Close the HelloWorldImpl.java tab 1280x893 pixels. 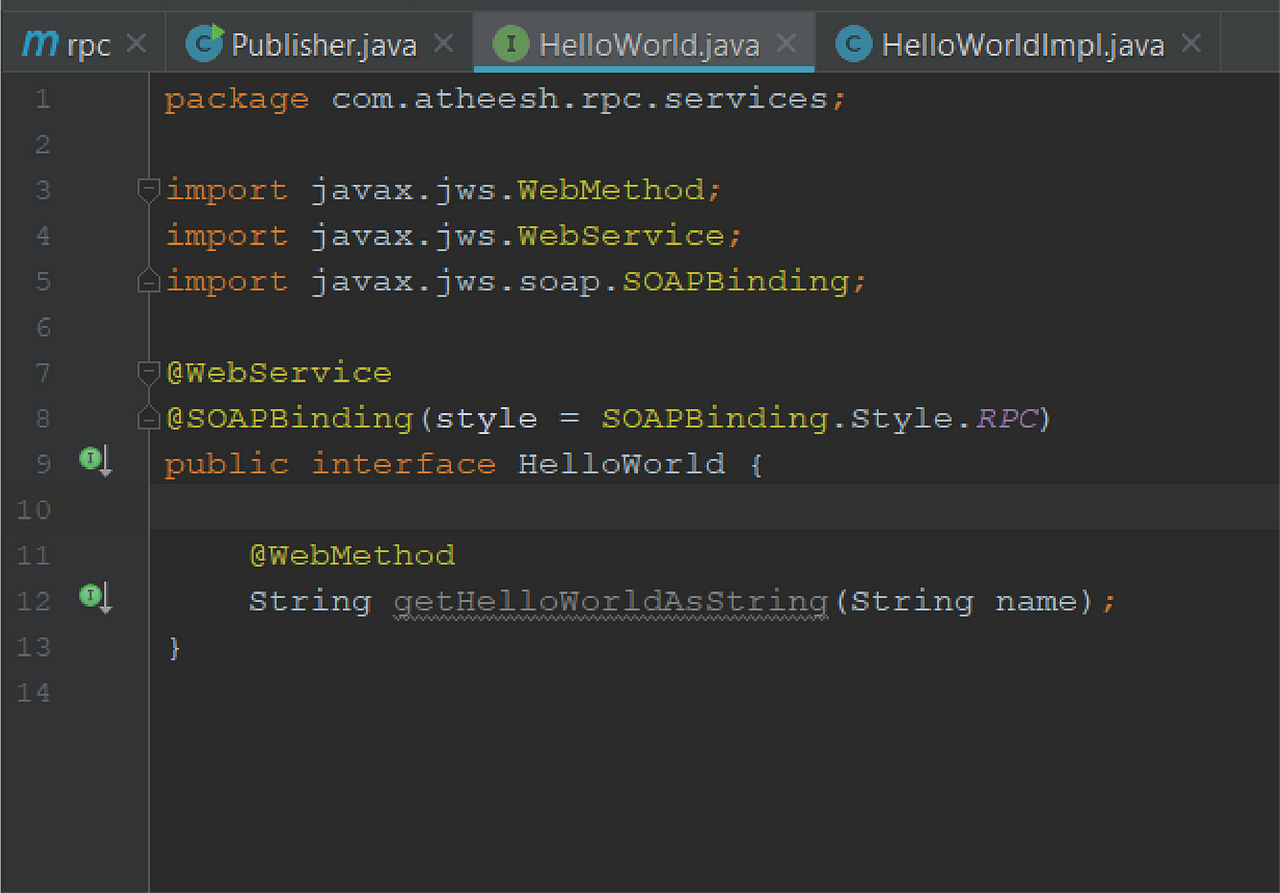(x=1191, y=43)
